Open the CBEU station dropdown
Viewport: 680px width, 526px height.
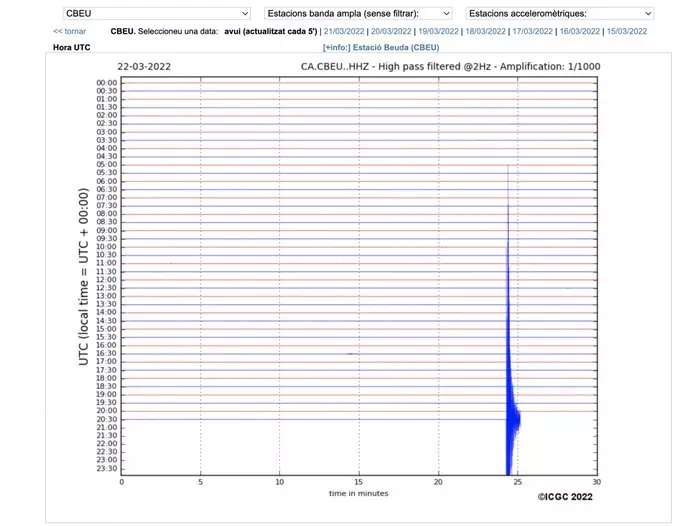click(156, 14)
